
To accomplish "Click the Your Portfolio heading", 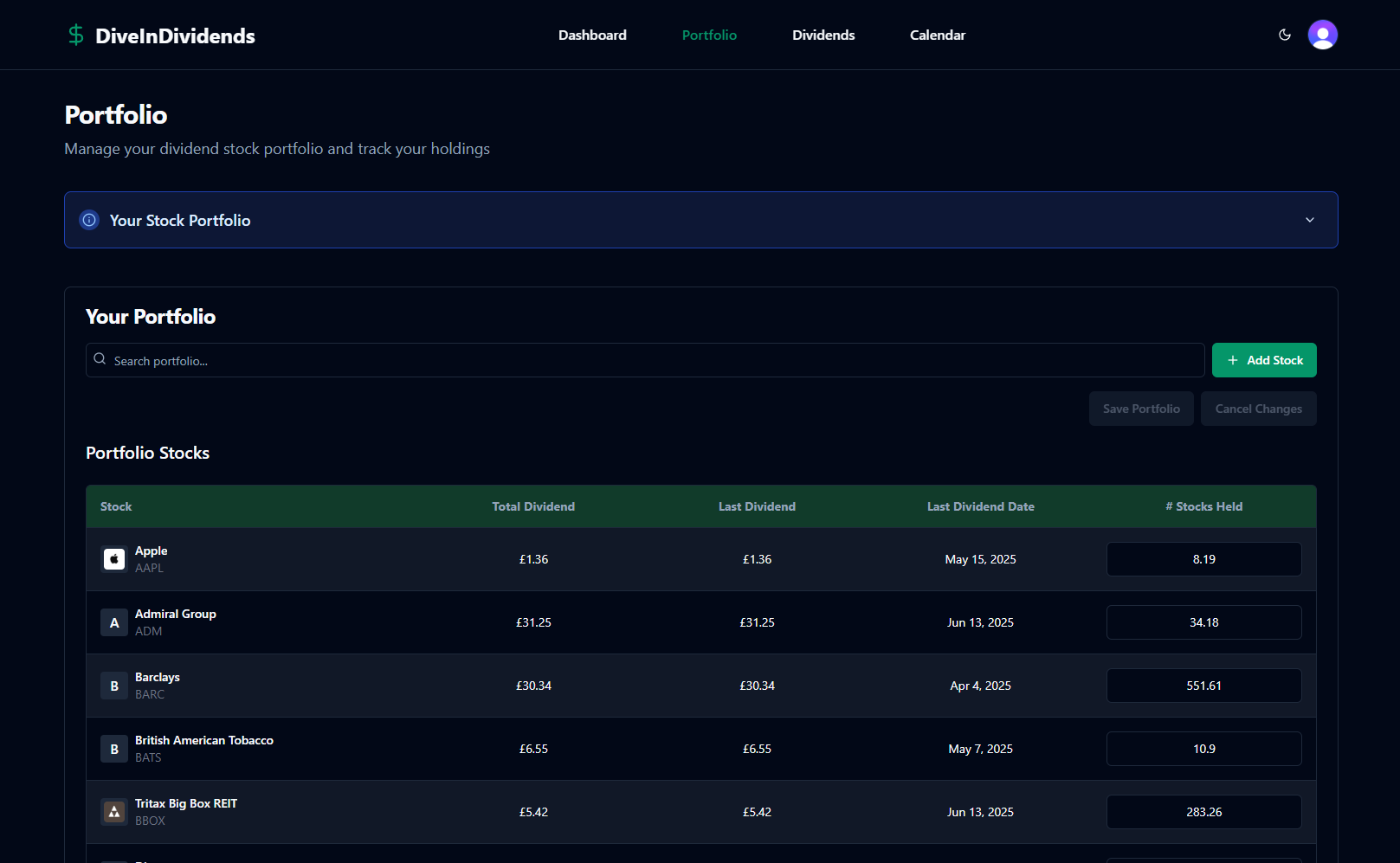I will click(x=151, y=317).
